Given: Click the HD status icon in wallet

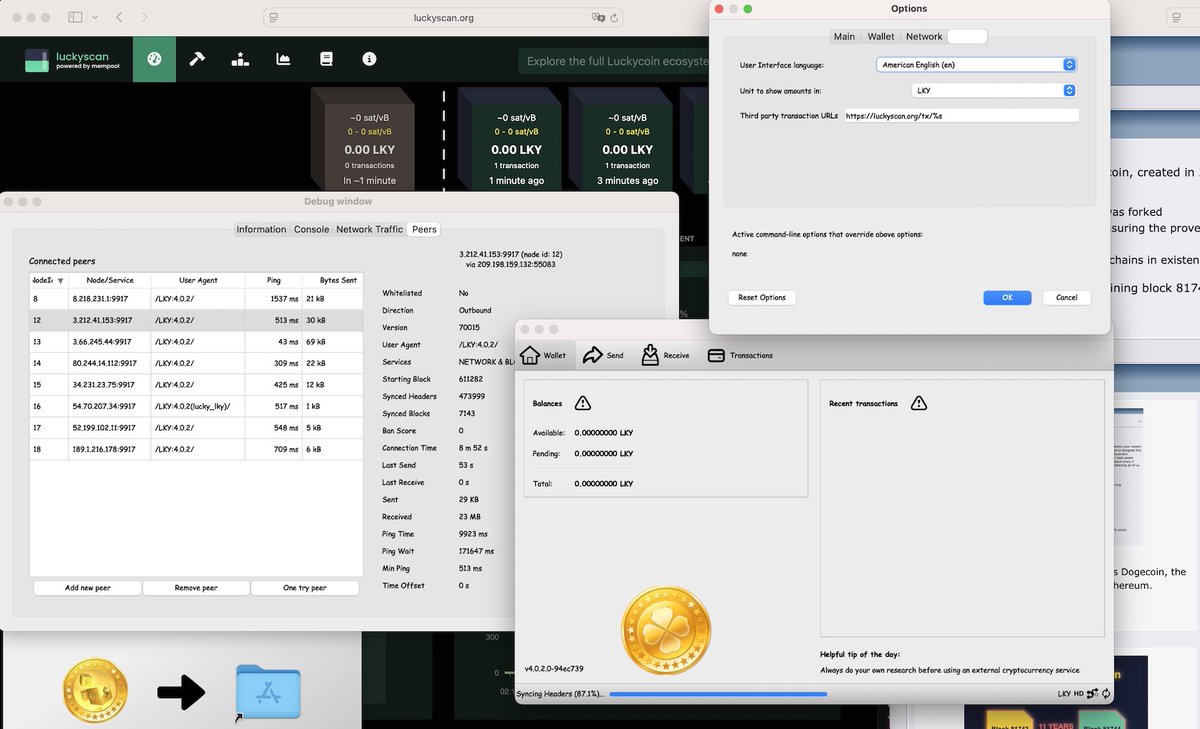Looking at the screenshot, I should coord(1078,694).
